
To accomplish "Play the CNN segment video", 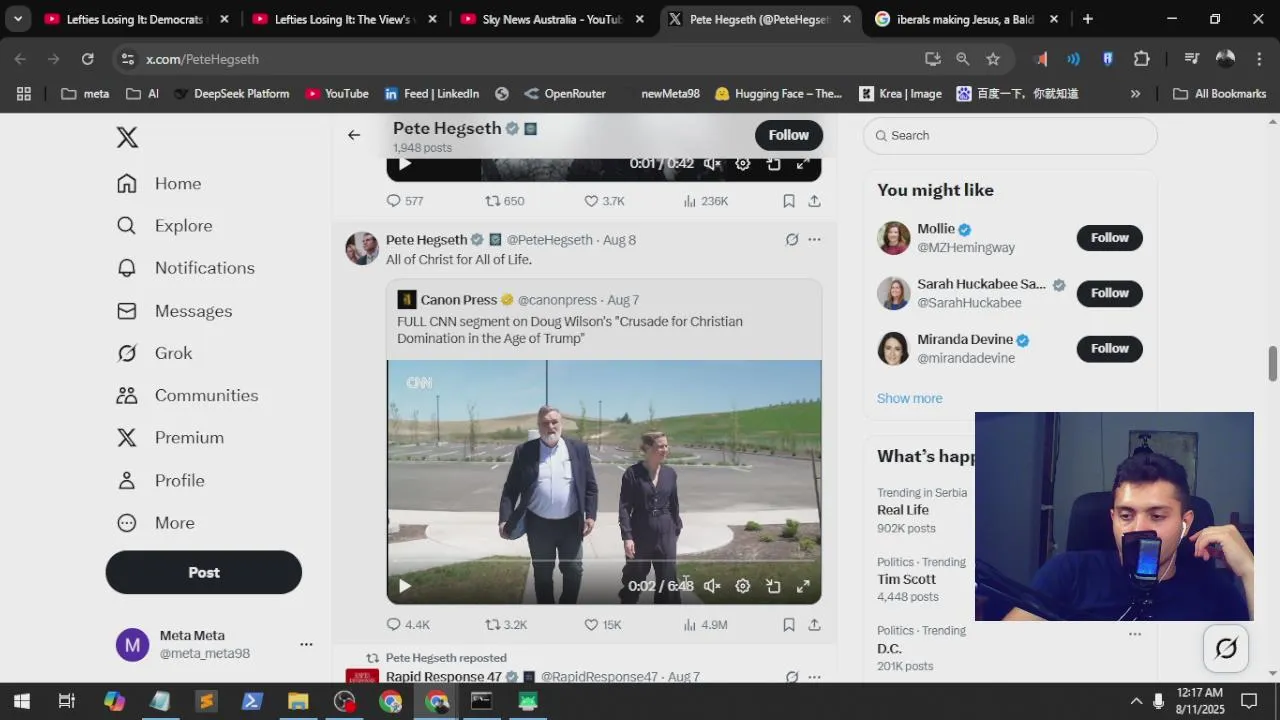I will coord(404,586).
